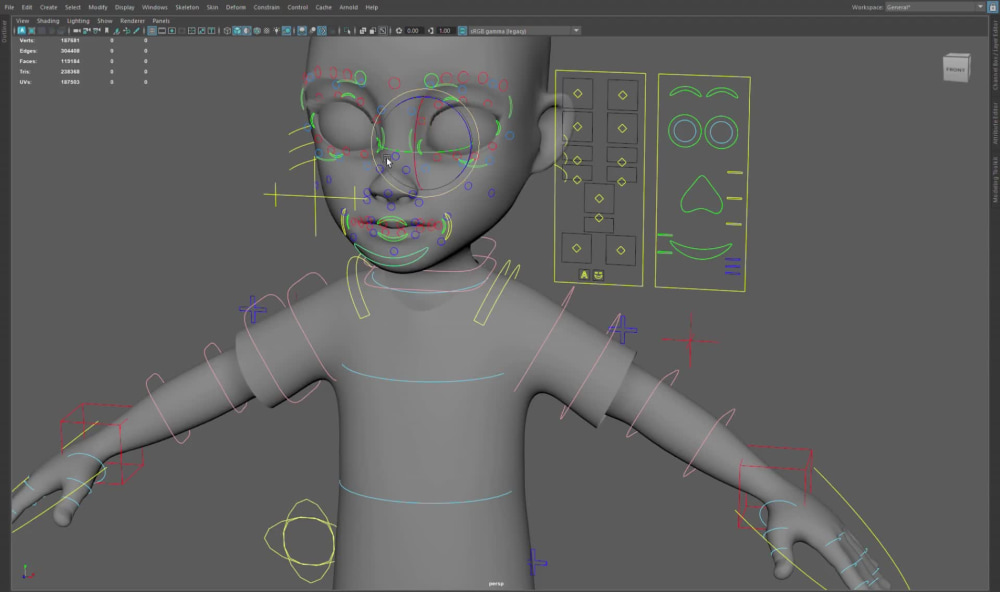Select the left eyebrow control in face panel
Viewport: 1000px width, 592px height.
[685, 92]
